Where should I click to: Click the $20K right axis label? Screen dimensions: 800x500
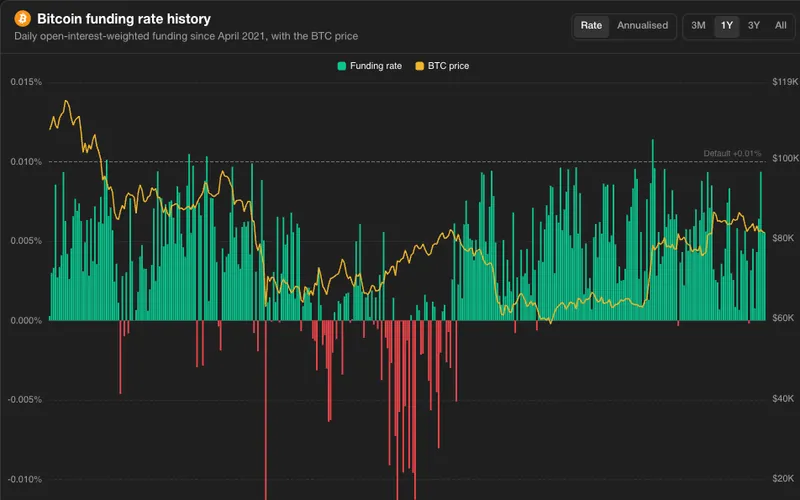click(783, 478)
